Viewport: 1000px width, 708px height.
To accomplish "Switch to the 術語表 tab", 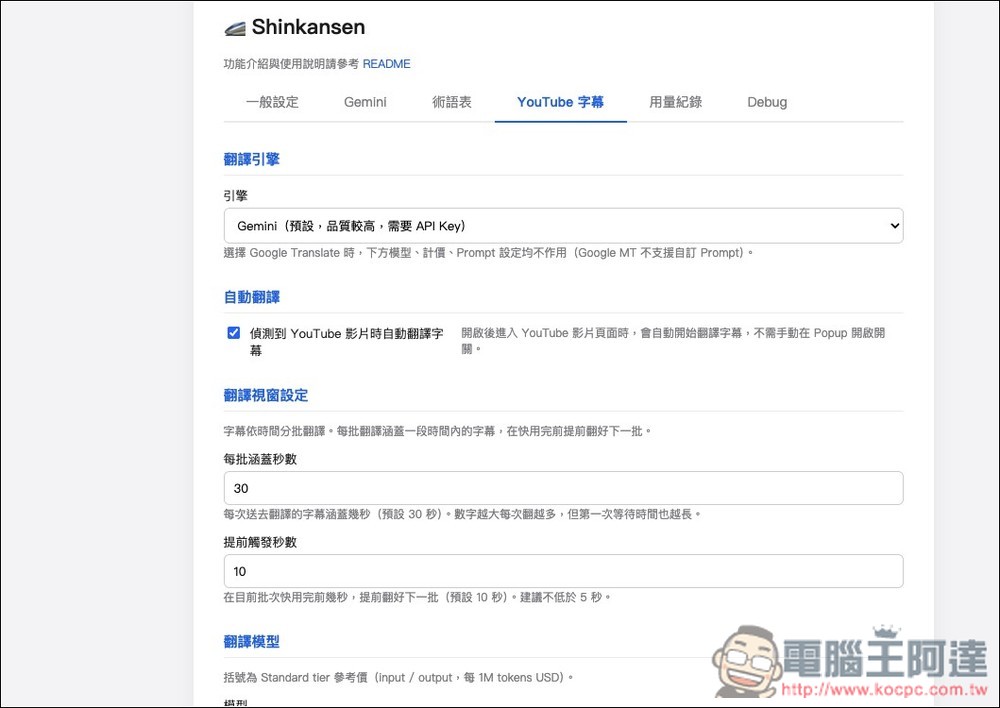I will point(451,102).
